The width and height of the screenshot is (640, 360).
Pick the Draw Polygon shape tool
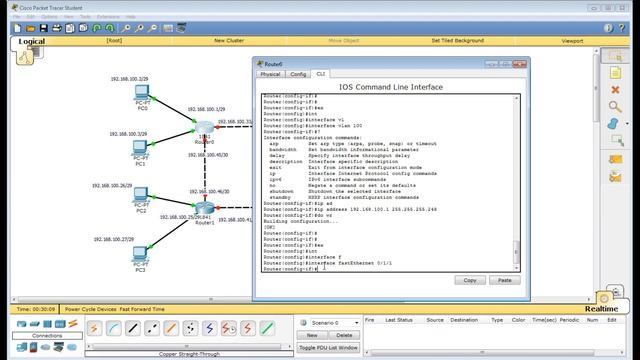point(613,123)
